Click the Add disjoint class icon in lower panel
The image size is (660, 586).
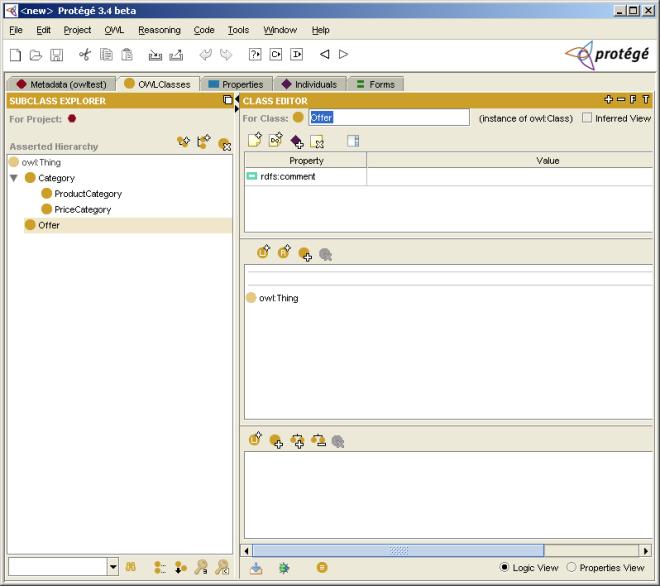click(276, 441)
